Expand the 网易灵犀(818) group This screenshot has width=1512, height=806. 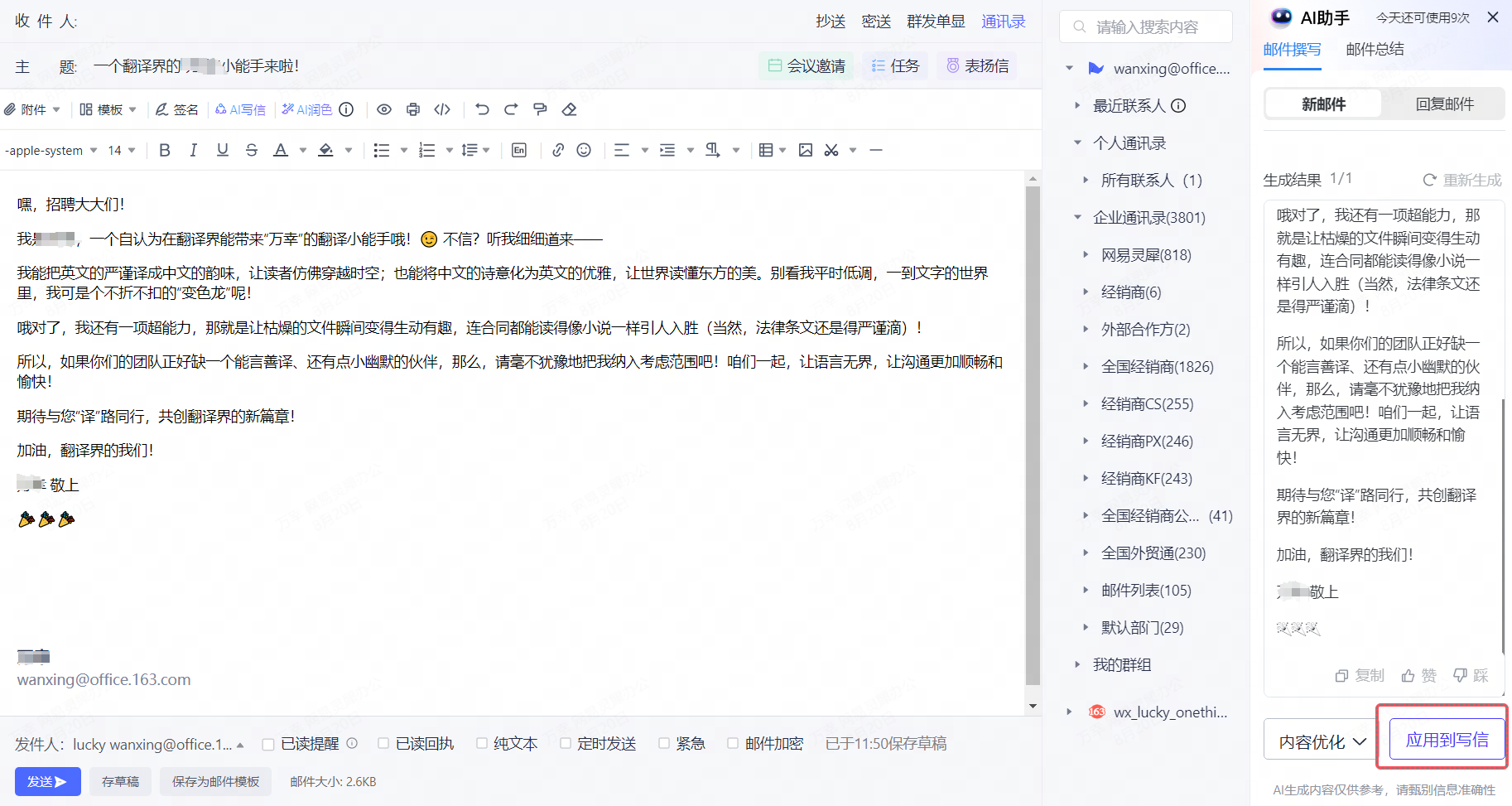tap(1086, 254)
